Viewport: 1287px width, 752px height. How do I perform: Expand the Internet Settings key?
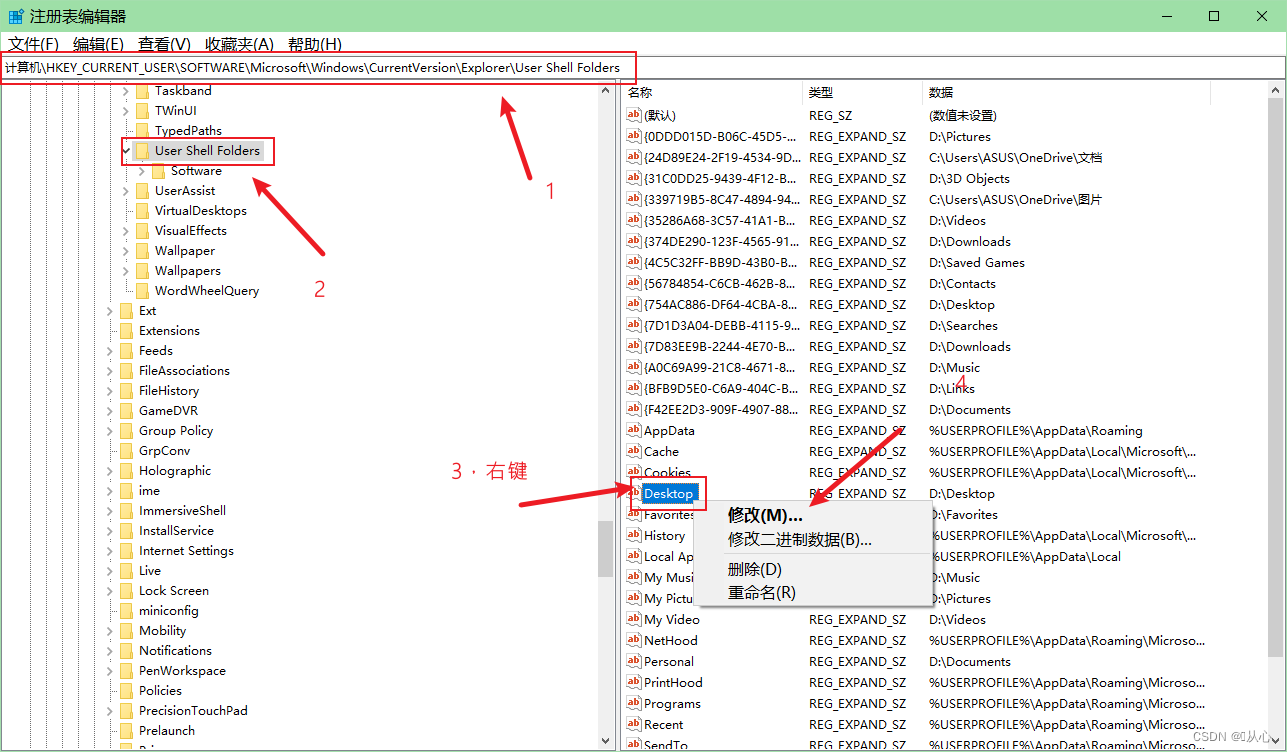click(x=110, y=550)
